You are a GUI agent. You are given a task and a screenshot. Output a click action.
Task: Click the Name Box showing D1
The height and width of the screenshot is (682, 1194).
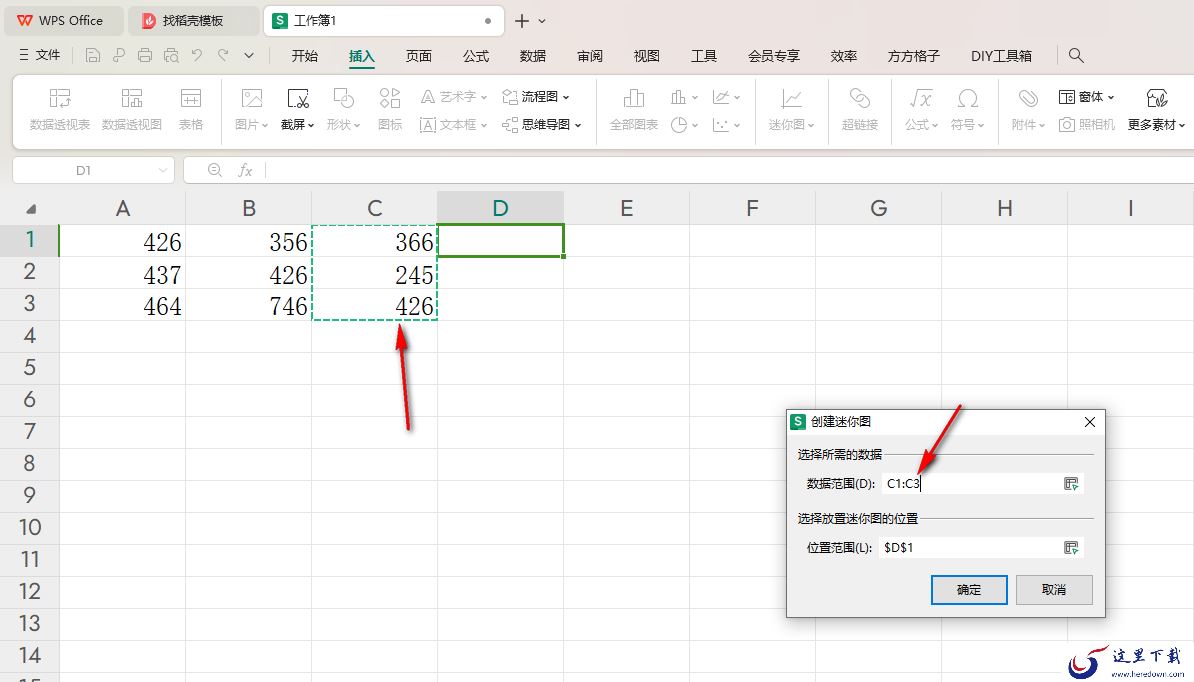pos(93,170)
